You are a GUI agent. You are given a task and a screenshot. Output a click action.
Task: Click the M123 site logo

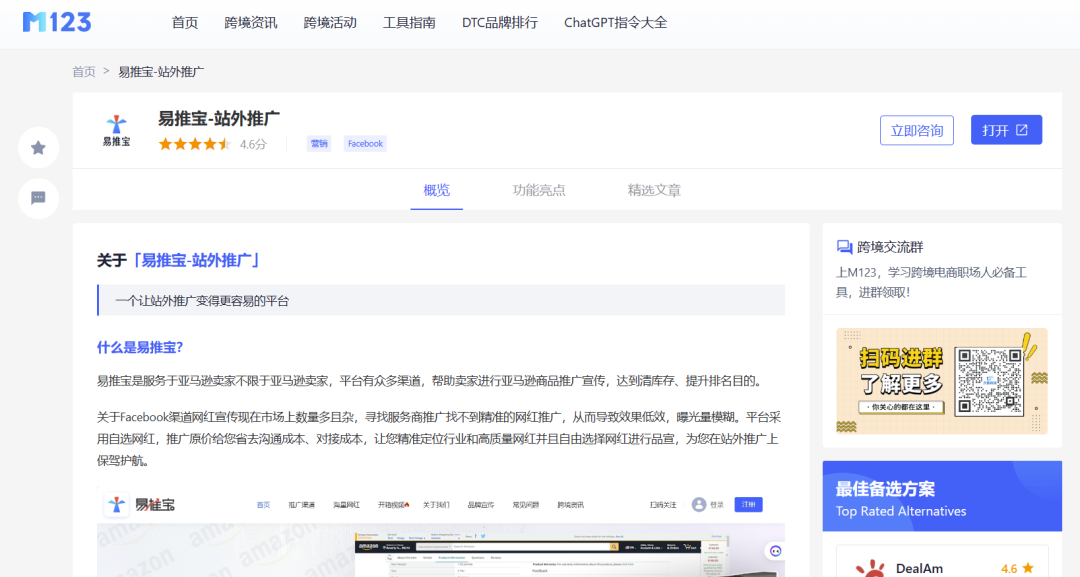56,21
